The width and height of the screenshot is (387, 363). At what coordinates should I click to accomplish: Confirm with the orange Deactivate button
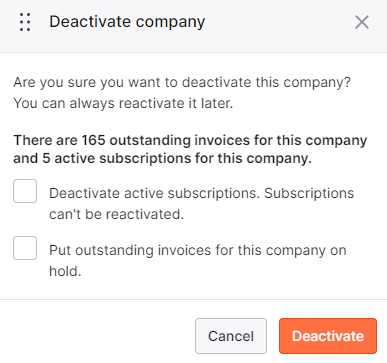click(x=328, y=336)
